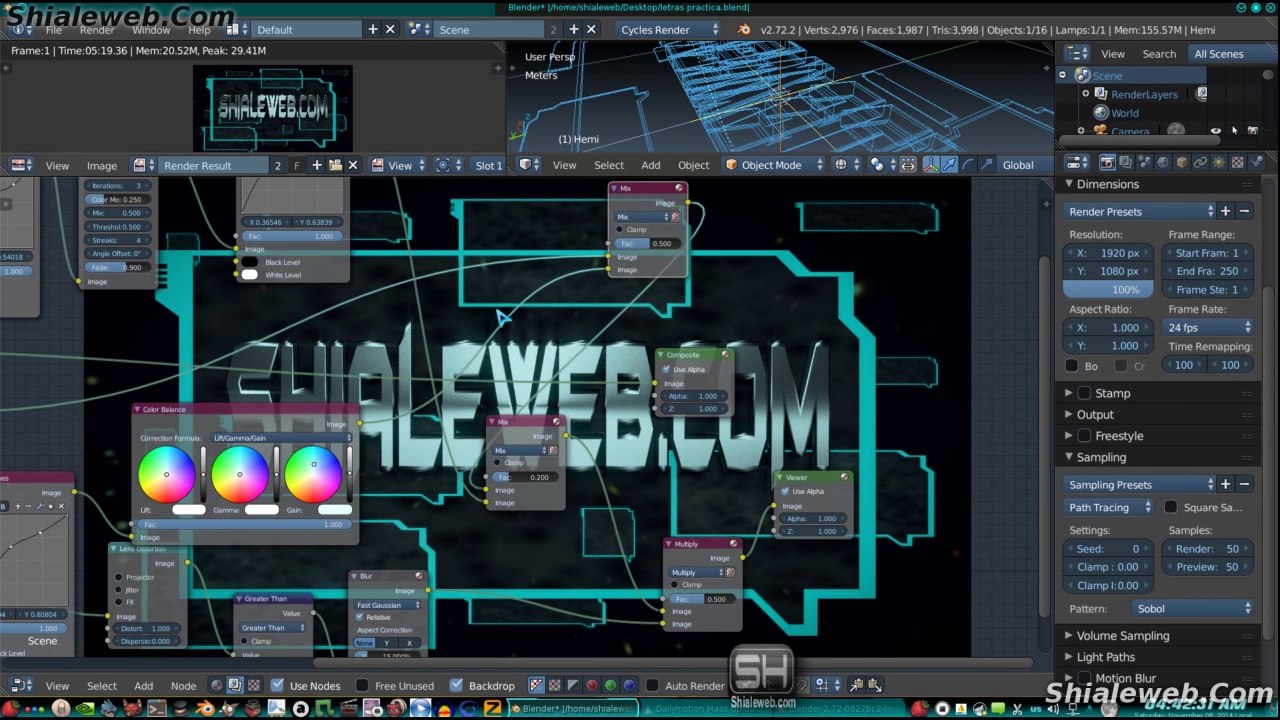The width and height of the screenshot is (1280, 720).
Task: Open the Texture properties checker tab
Action: 1237,163
